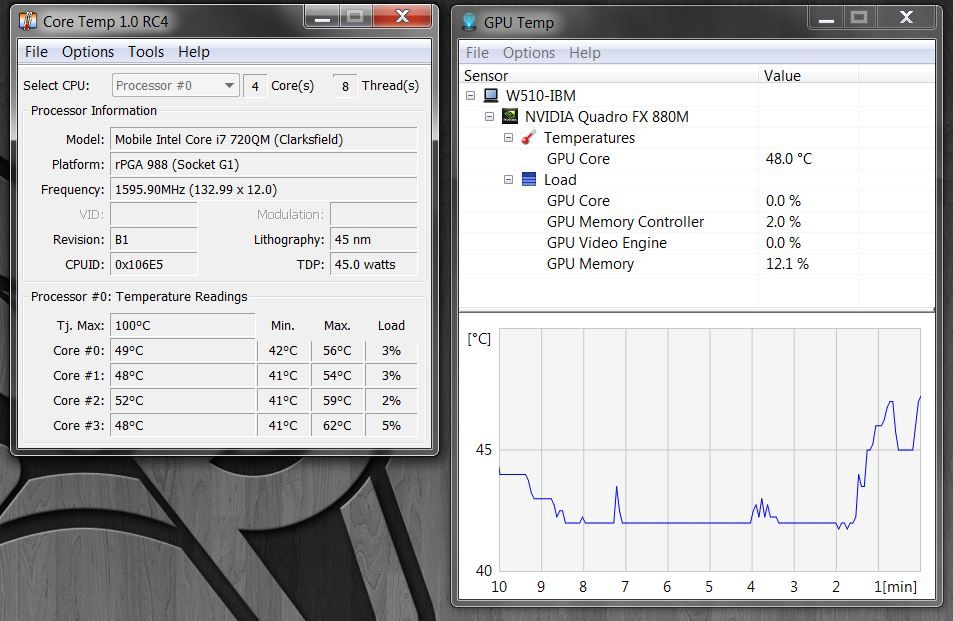Click the 48.0 °C GPU Core value
The width and height of the screenshot is (953, 621).
click(x=788, y=159)
